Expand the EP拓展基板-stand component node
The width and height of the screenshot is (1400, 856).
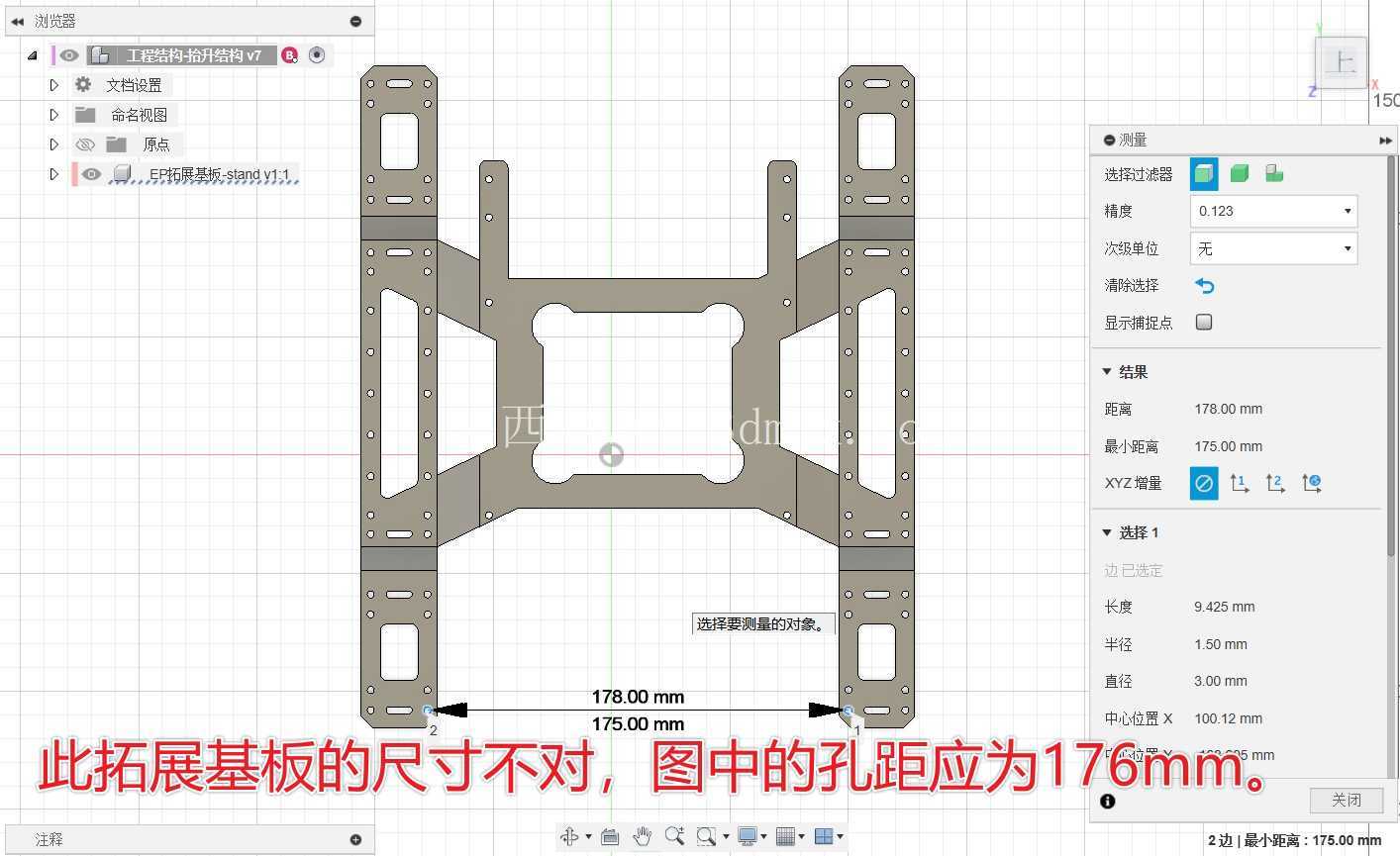[x=54, y=174]
